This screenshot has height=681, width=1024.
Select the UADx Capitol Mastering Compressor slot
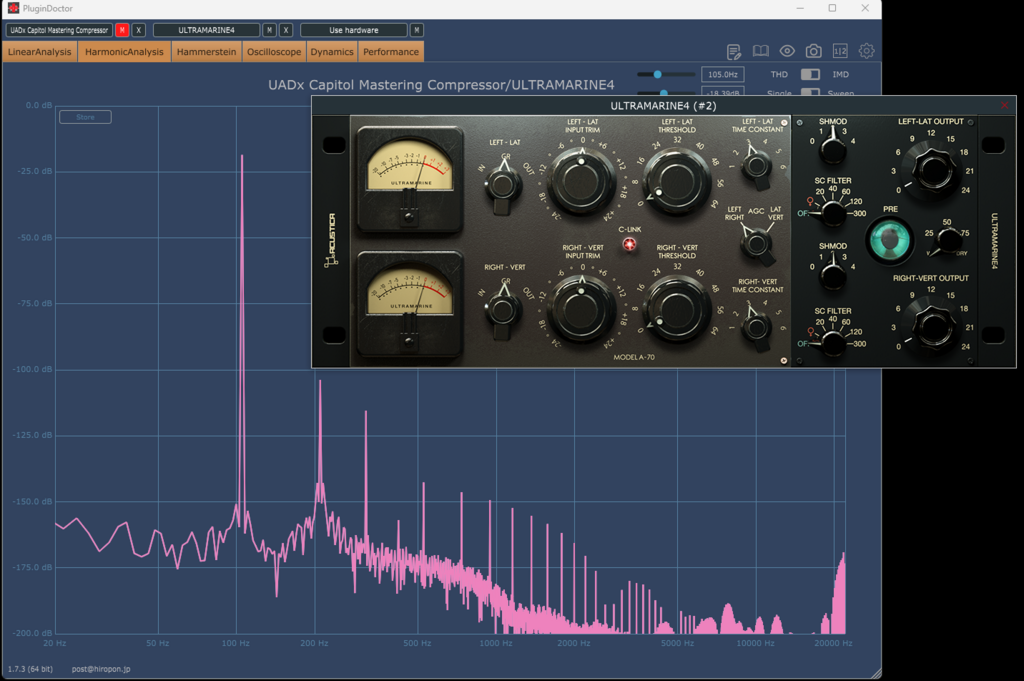click(x=59, y=30)
